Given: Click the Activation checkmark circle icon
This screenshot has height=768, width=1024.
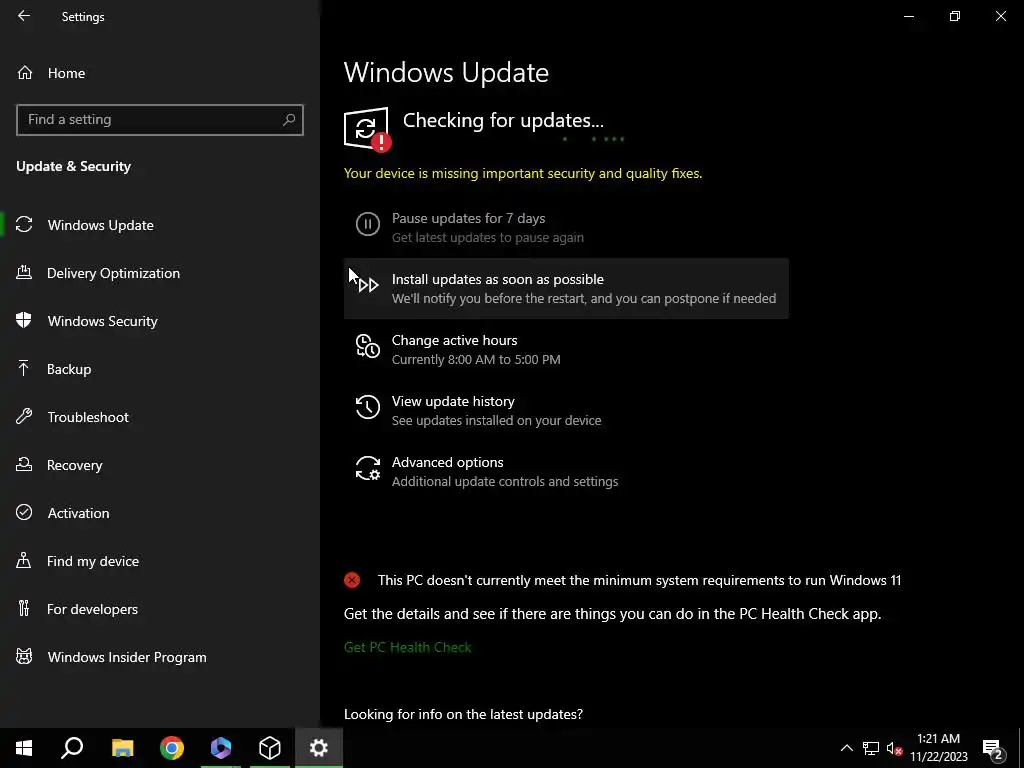Looking at the screenshot, I should (x=24, y=512).
